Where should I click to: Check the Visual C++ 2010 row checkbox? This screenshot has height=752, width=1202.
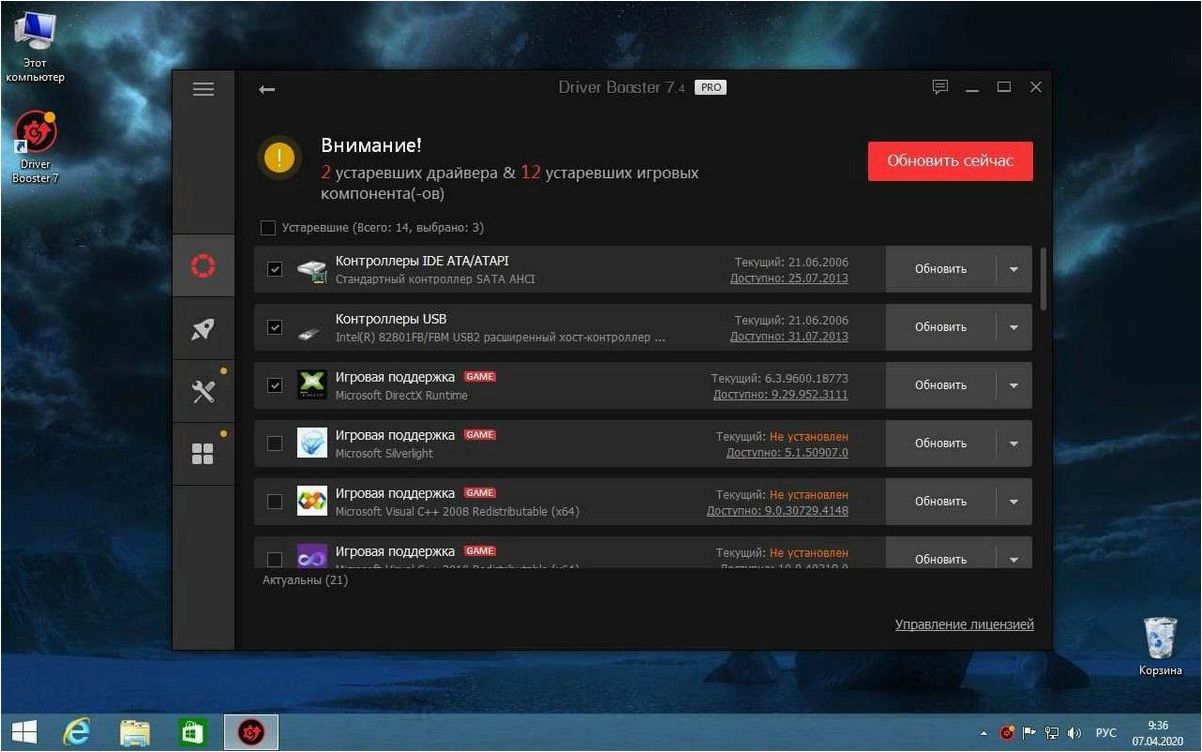[x=275, y=559]
